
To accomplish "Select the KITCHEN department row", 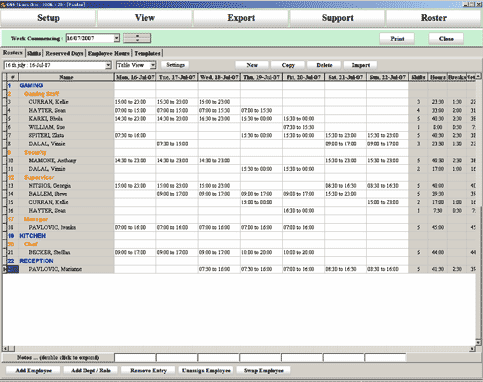I will click(33, 236).
